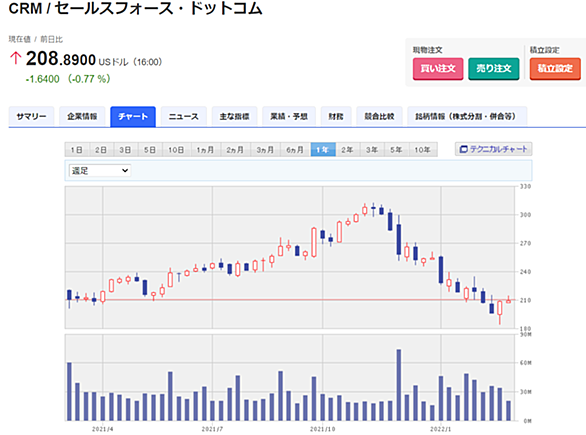Click the percent change (-0.77 %)

89,79
